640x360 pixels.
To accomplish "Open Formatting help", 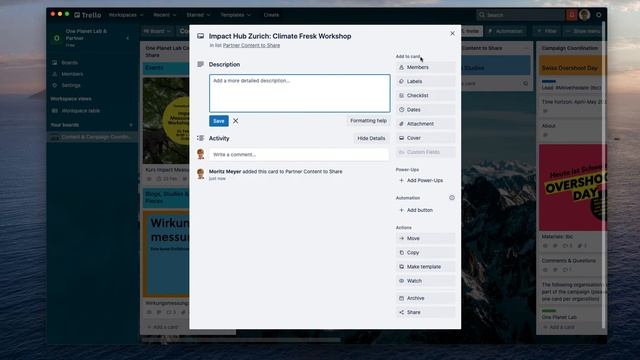I will tap(368, 121).
